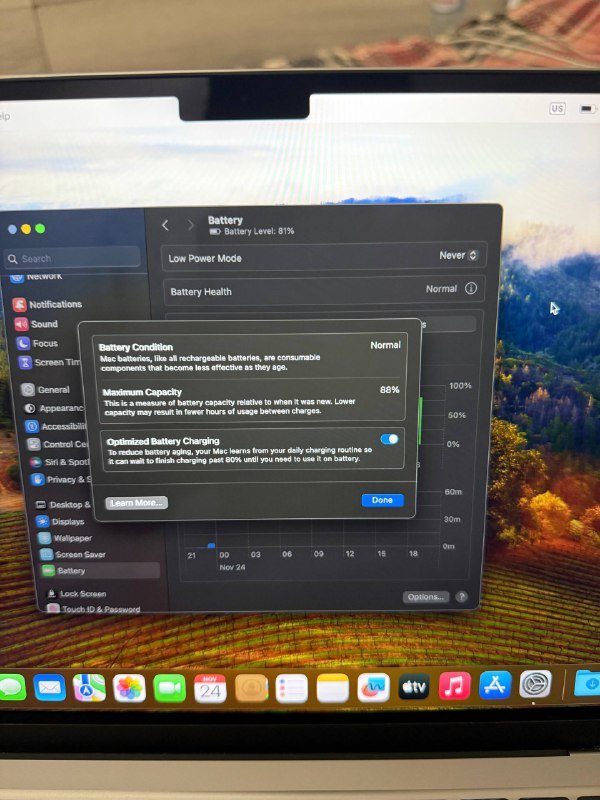Select Sound in settings sidebar
600x800 pixels.
(x=36, y=324)
